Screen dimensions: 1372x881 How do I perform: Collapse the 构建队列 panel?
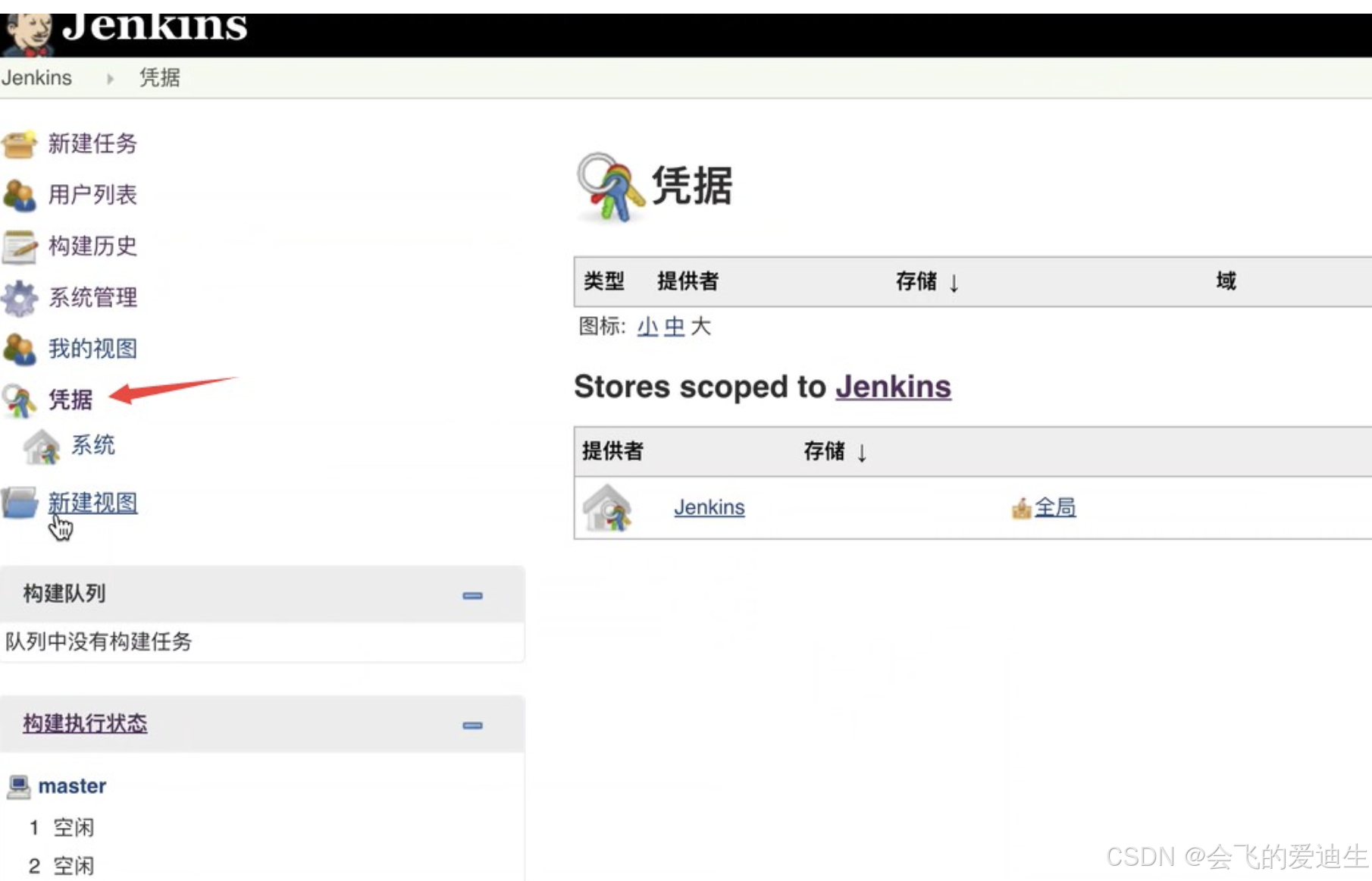[472, 596]
